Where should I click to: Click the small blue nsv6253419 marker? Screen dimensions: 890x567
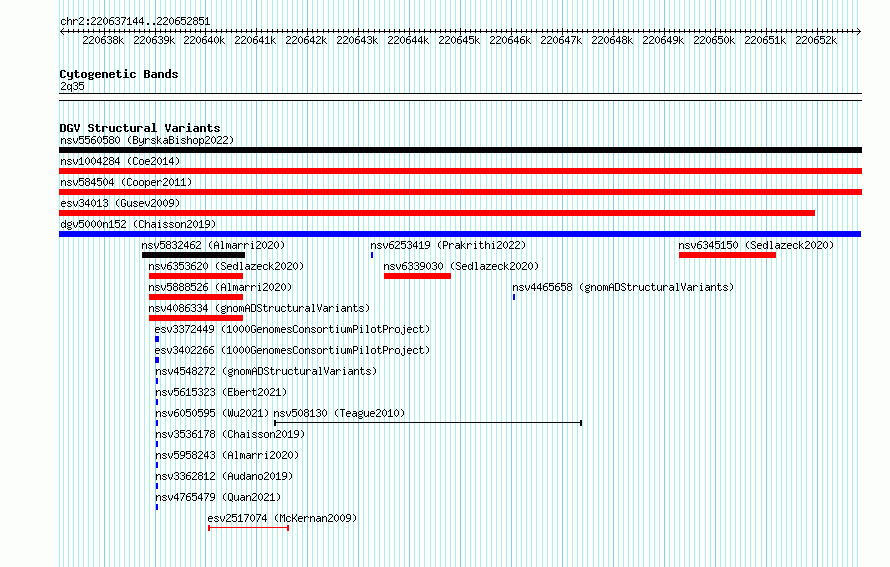pyautogui.click(x=372, y=255)
